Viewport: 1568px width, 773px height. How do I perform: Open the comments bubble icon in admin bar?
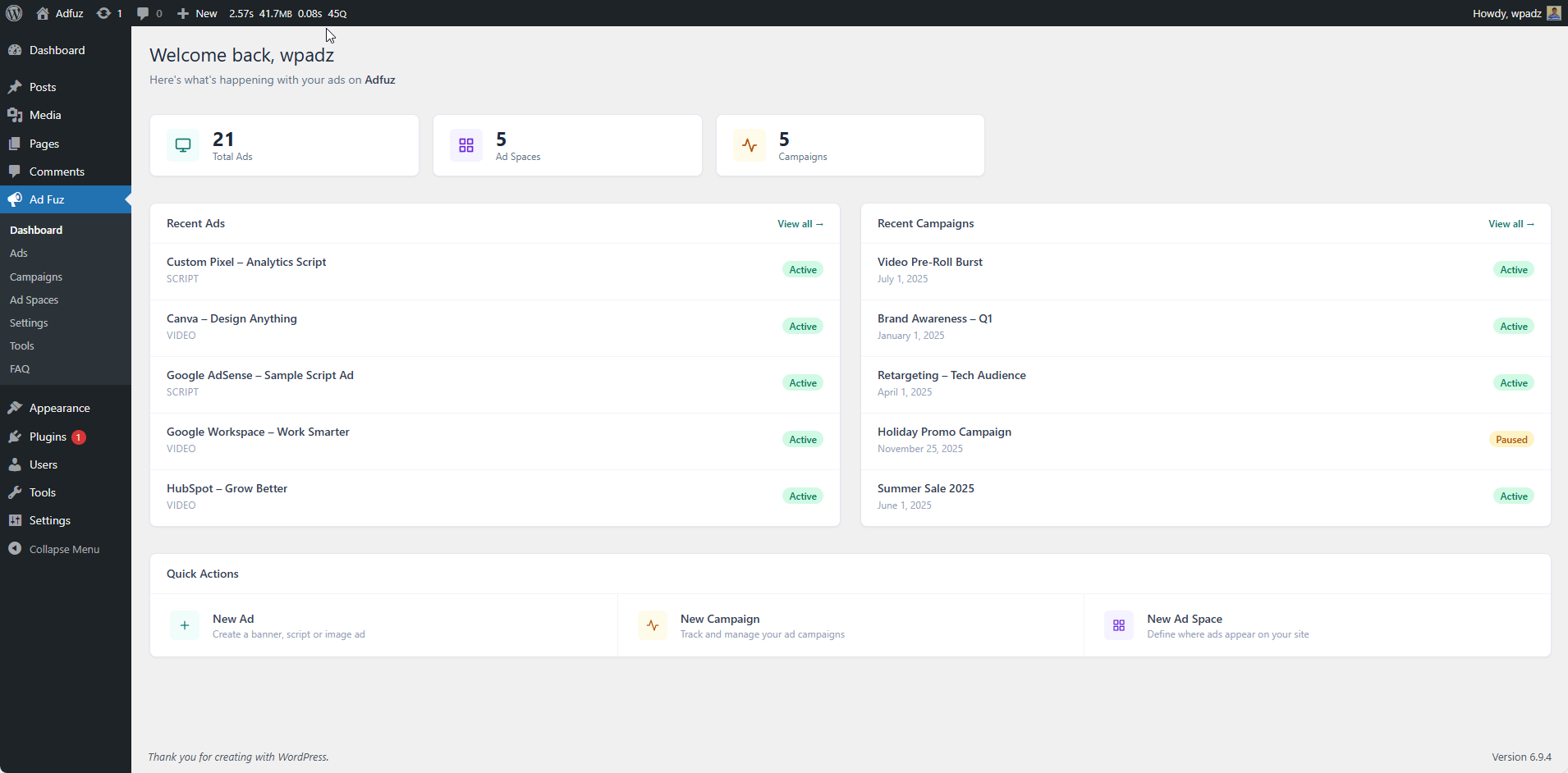coord(141,13)
